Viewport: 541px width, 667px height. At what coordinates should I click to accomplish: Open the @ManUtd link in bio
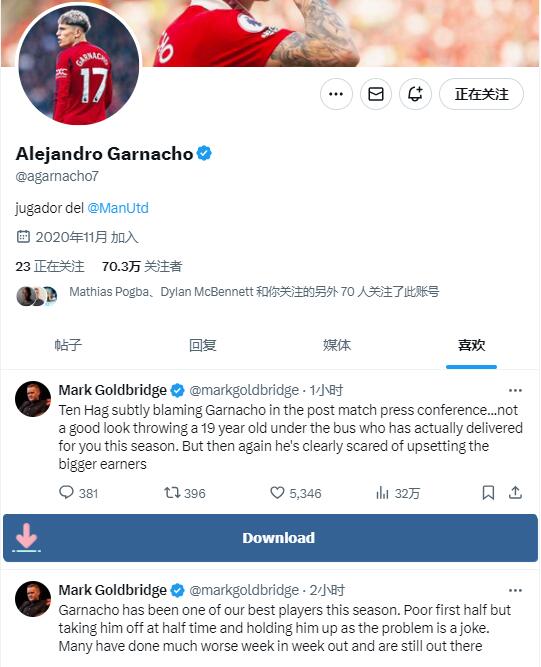118,208
